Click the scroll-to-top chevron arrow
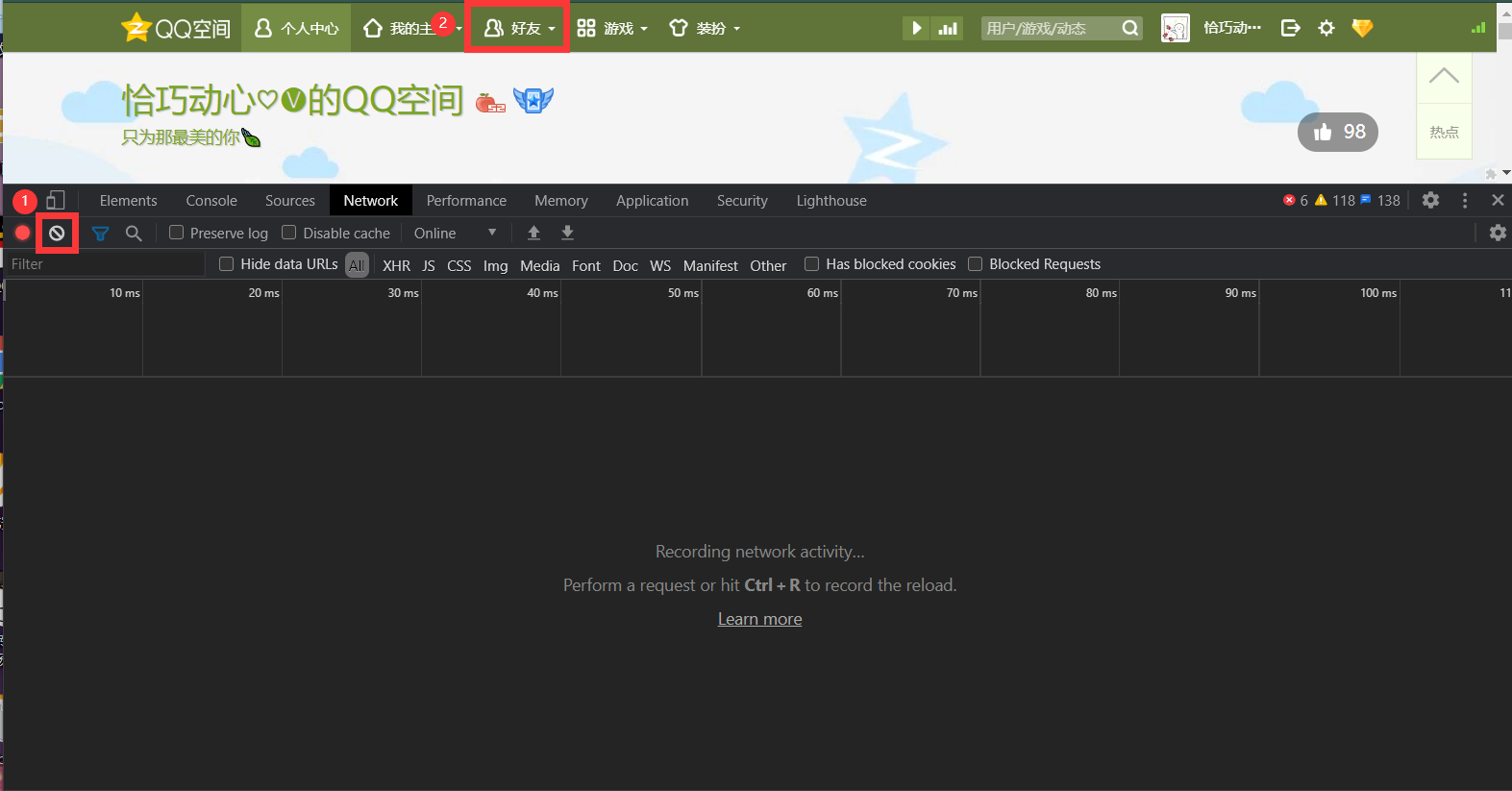This screenshot has height=791, width=1512. [x=1444, y=77]
